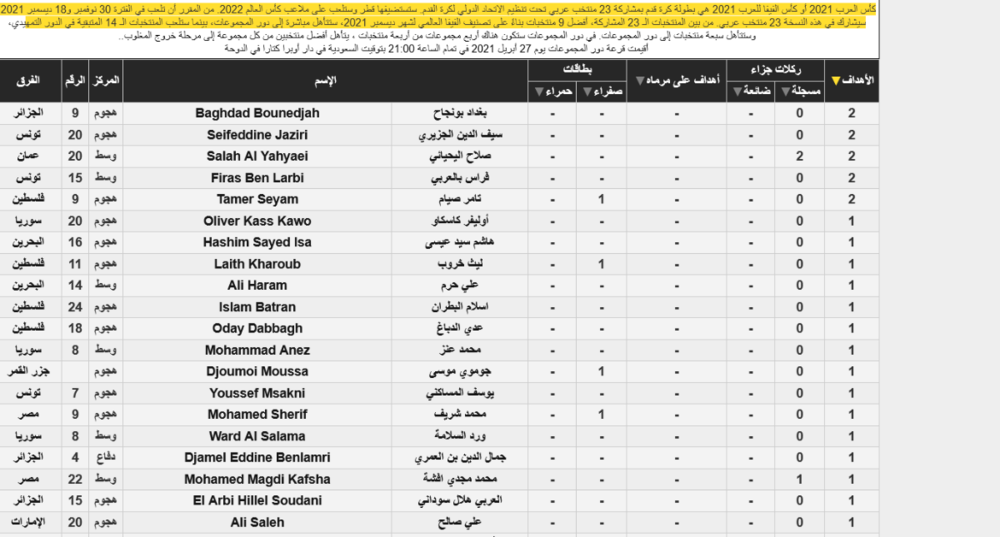Click the Tamer Seyam name cell
The image size is (1000, 537).
pos(257,200)
